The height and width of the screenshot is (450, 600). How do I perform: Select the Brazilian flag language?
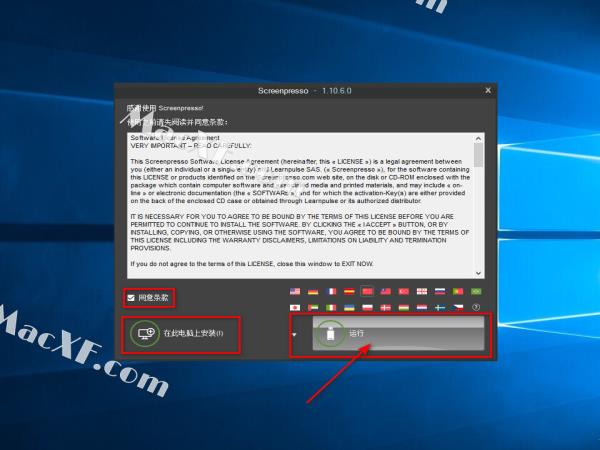click(x=476, y=292)
